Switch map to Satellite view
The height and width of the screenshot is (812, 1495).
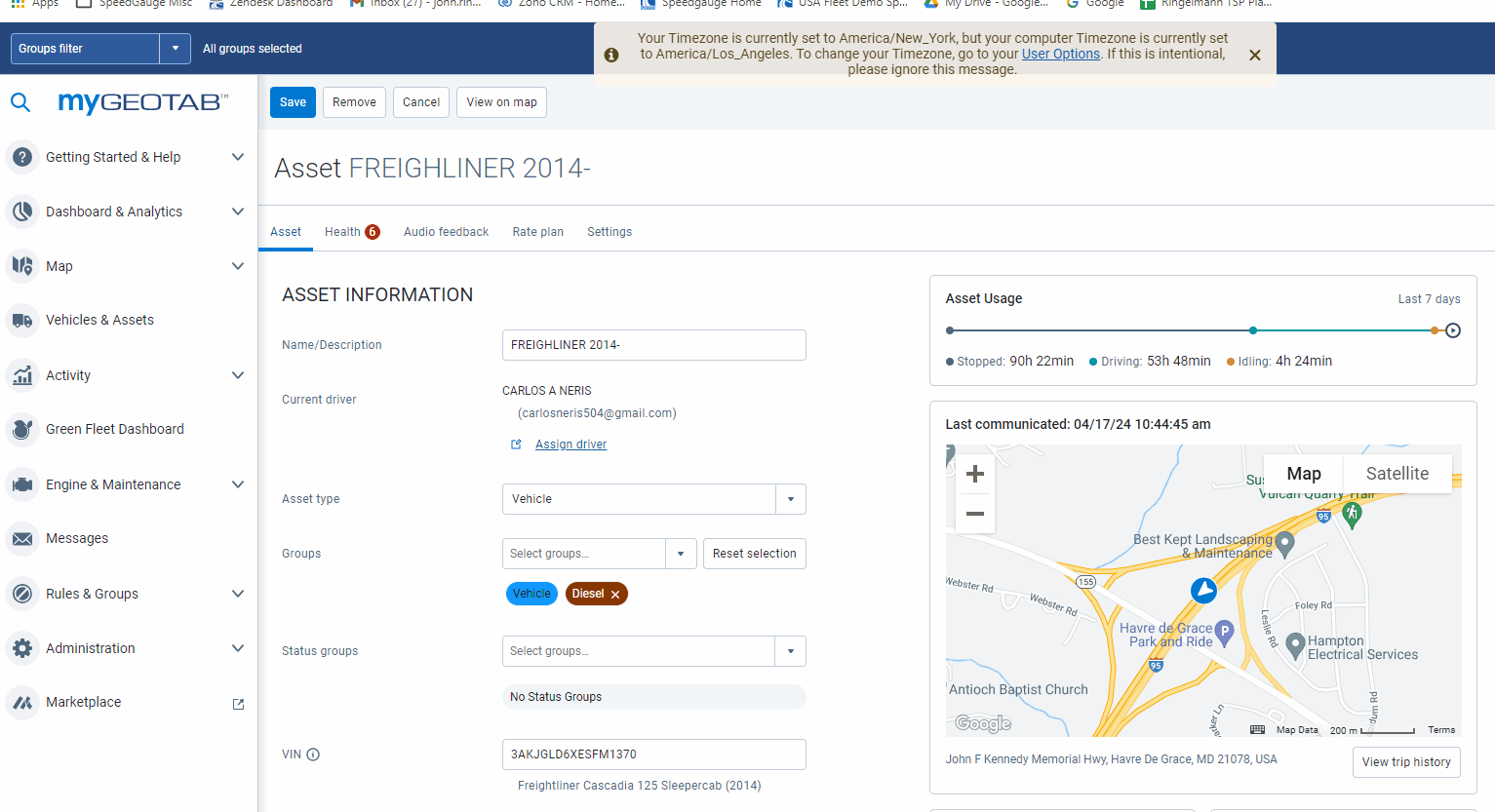1397,474
